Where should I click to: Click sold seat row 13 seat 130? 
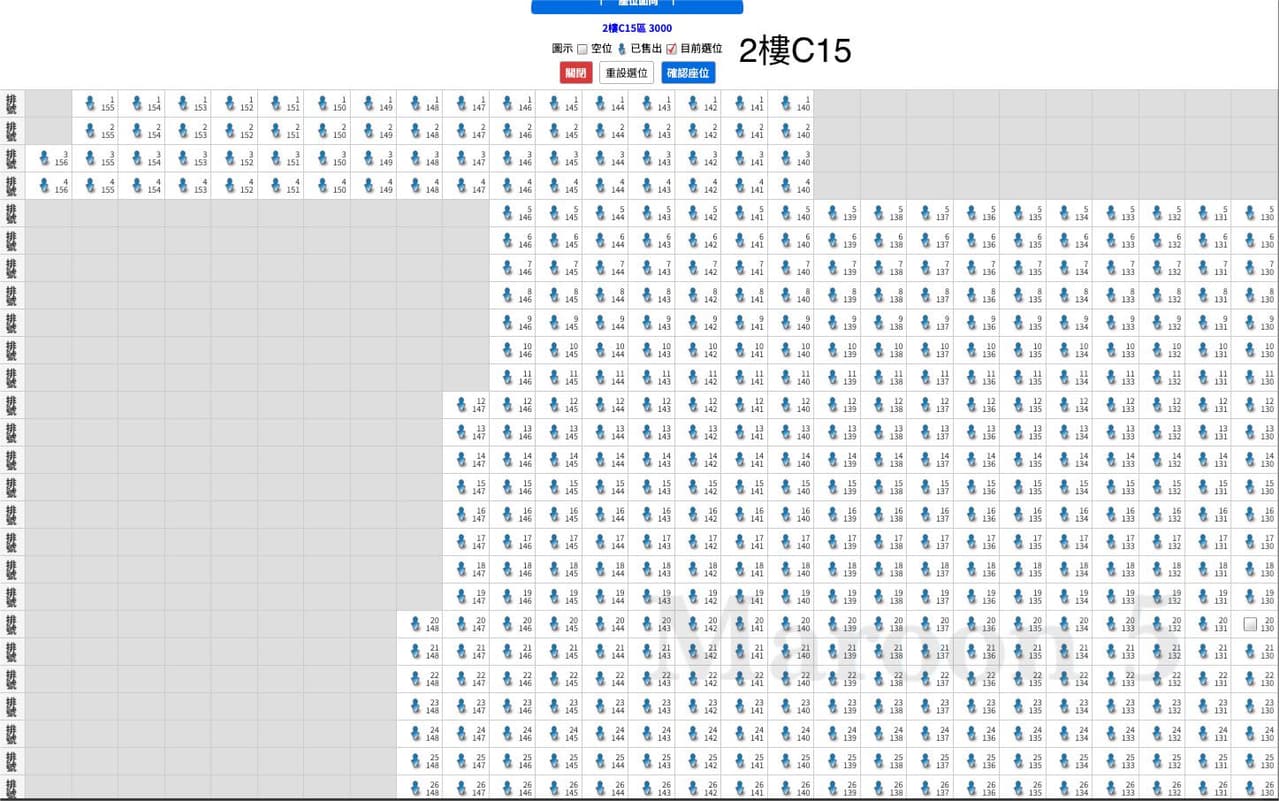(1251, 433)
